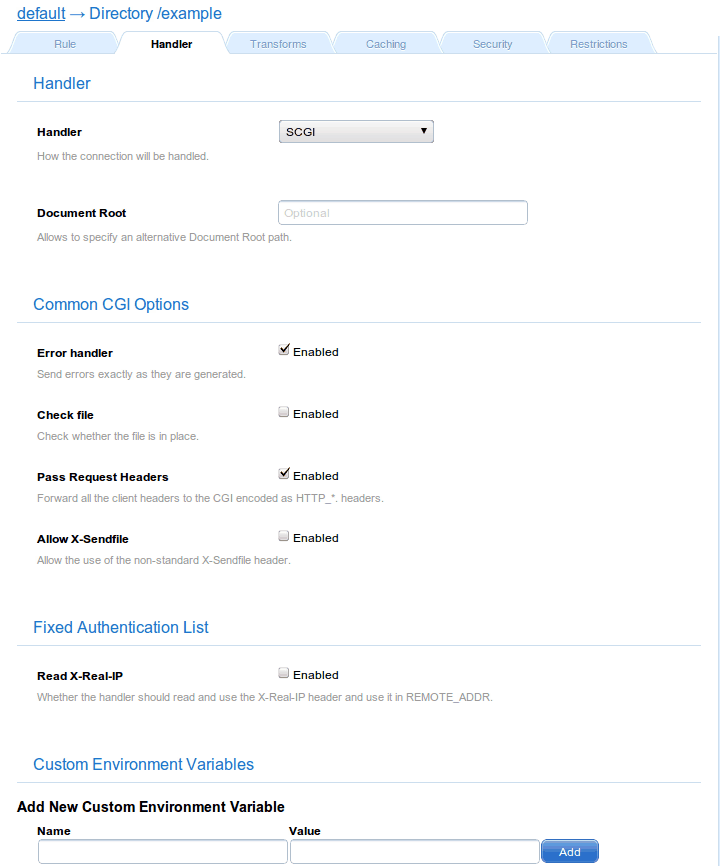The image size is (720, 866).
Task: Uncheck Pass Request Headers
Action: [284, 475]
